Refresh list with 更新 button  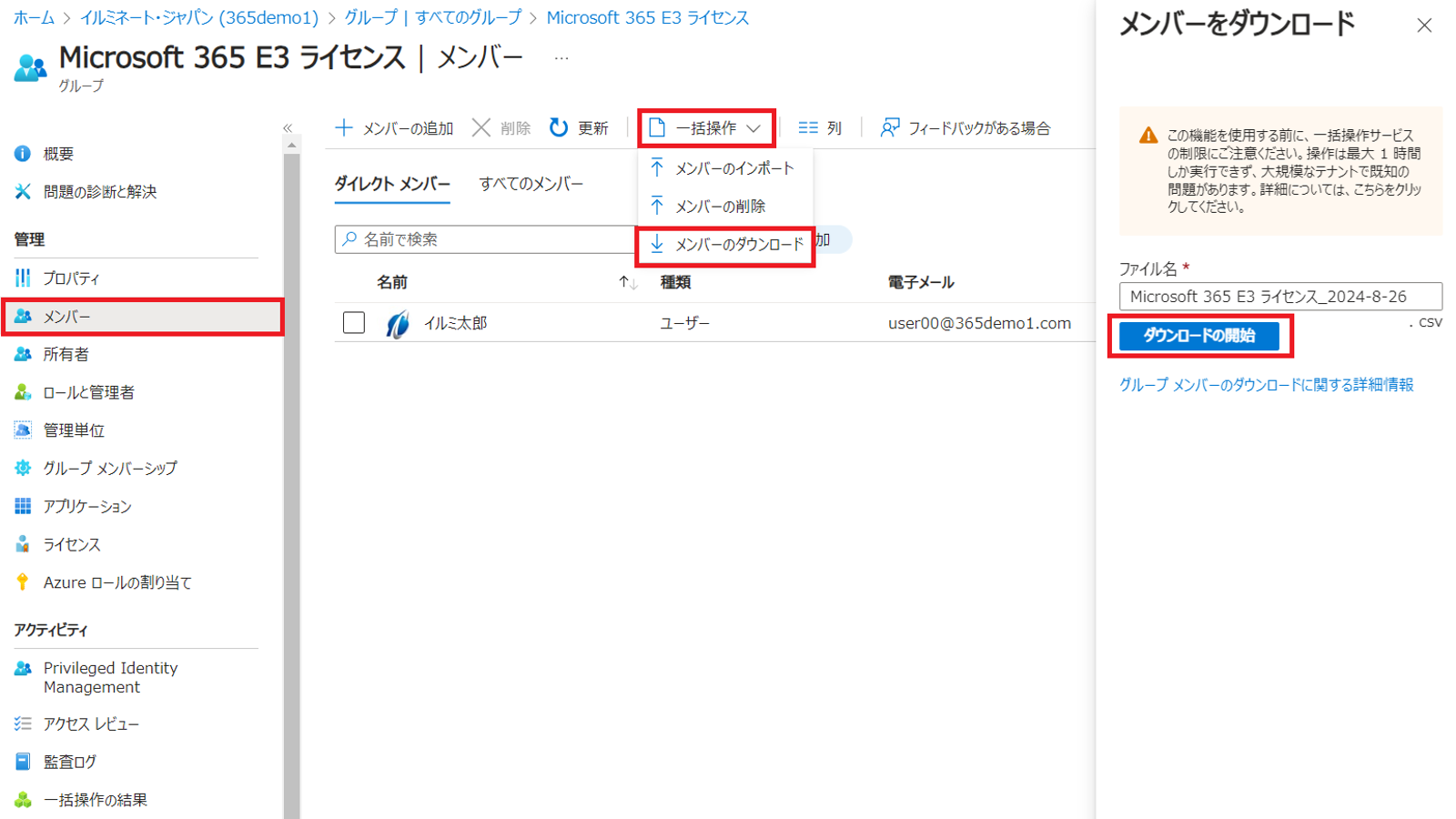pos(579,128)
